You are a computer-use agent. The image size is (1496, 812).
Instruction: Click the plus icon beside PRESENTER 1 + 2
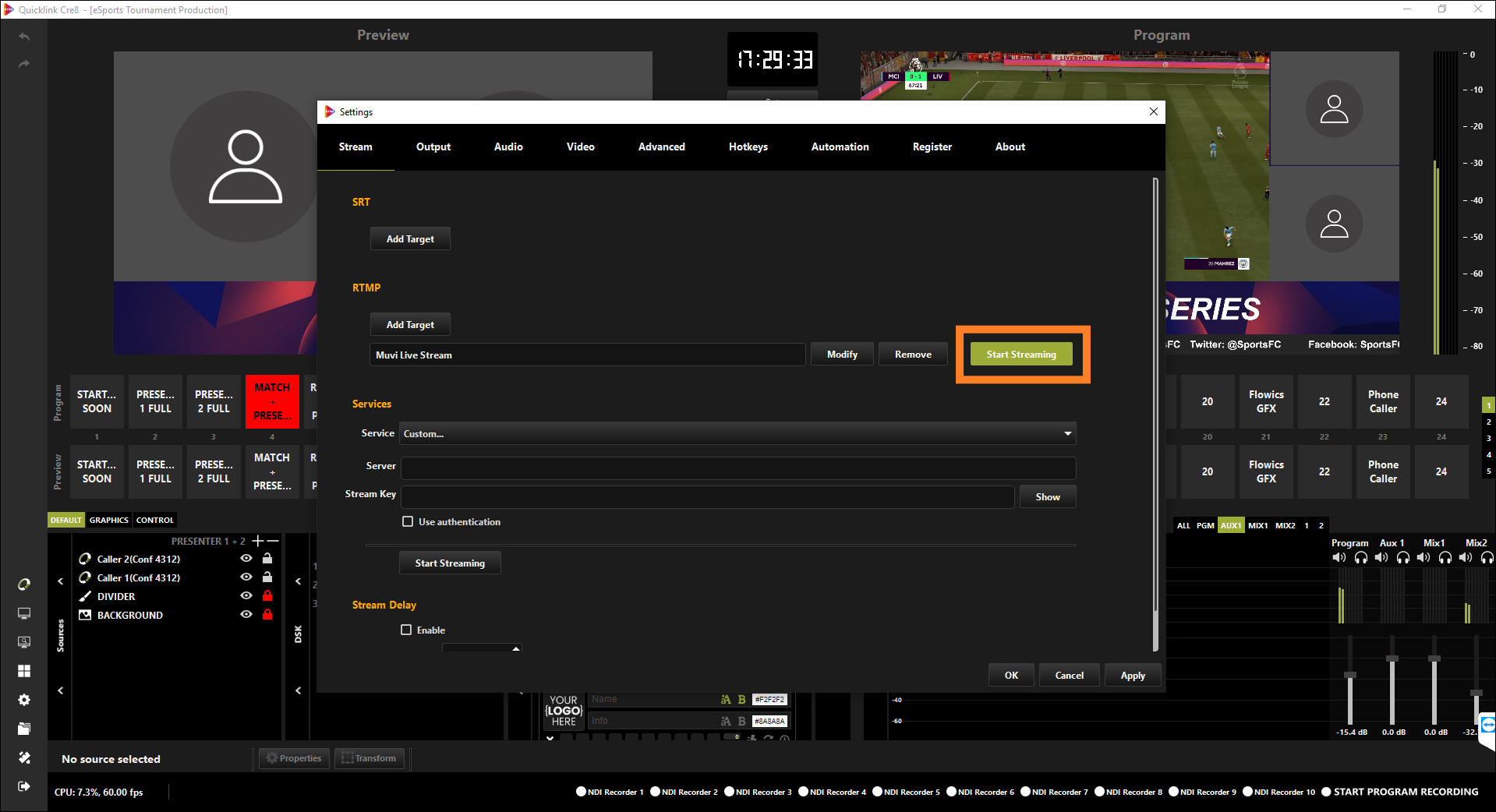(x=258, y=541)
